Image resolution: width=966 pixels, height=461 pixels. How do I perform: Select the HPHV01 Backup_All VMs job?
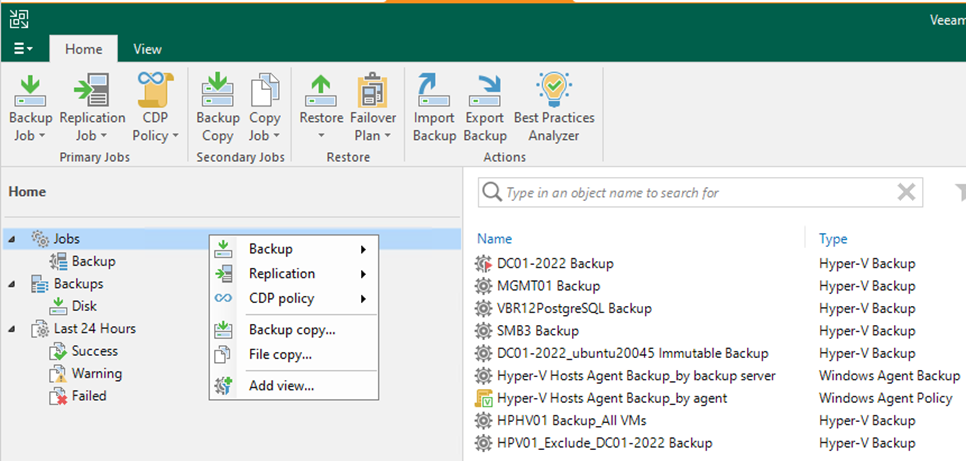pyautogui.click(x=571, y=420)
